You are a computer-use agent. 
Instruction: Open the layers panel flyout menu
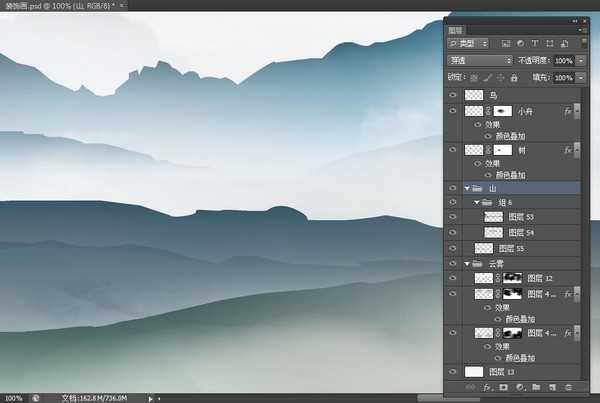point(582,30)
